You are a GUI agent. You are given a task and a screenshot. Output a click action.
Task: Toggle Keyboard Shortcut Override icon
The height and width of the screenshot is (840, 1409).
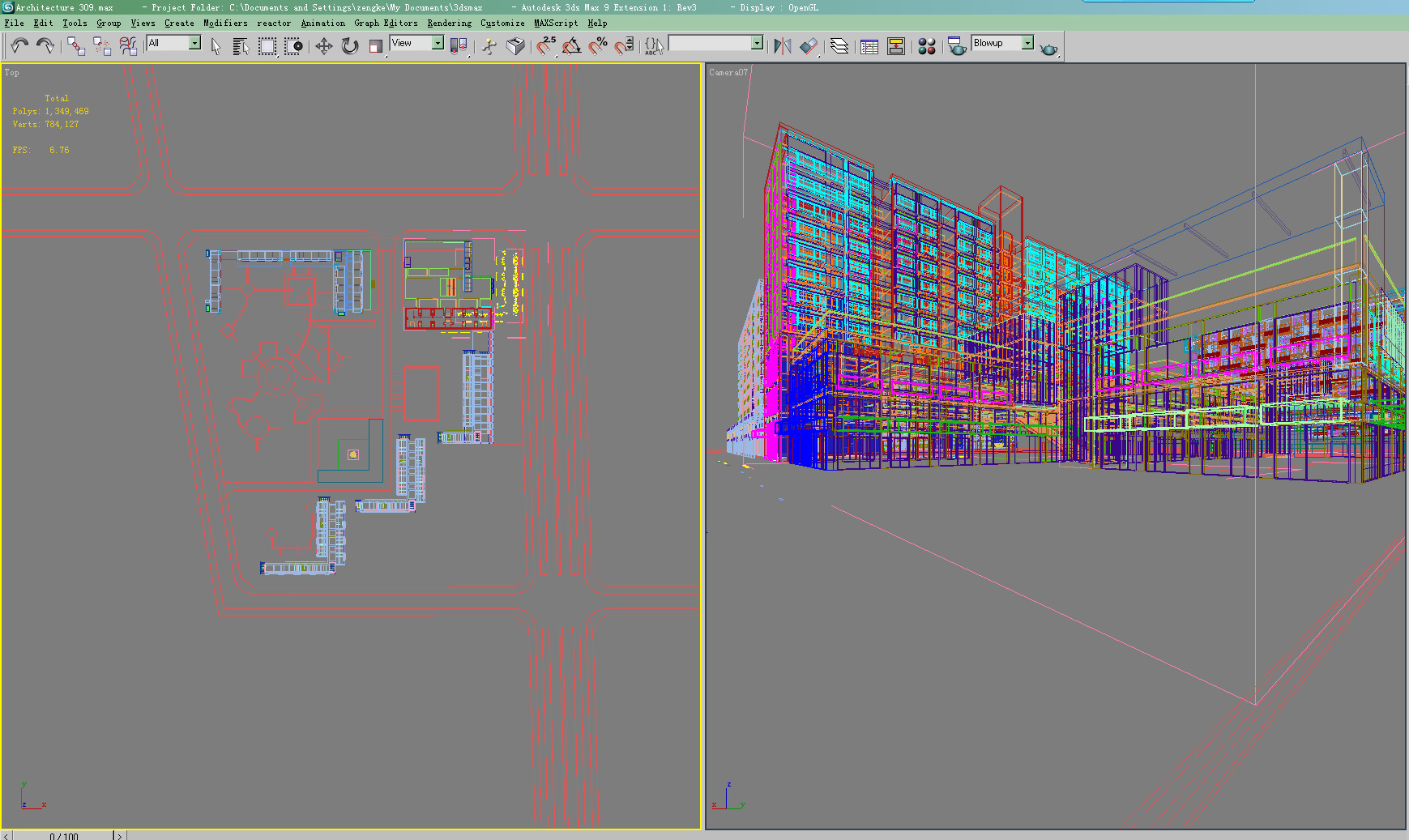515,46
